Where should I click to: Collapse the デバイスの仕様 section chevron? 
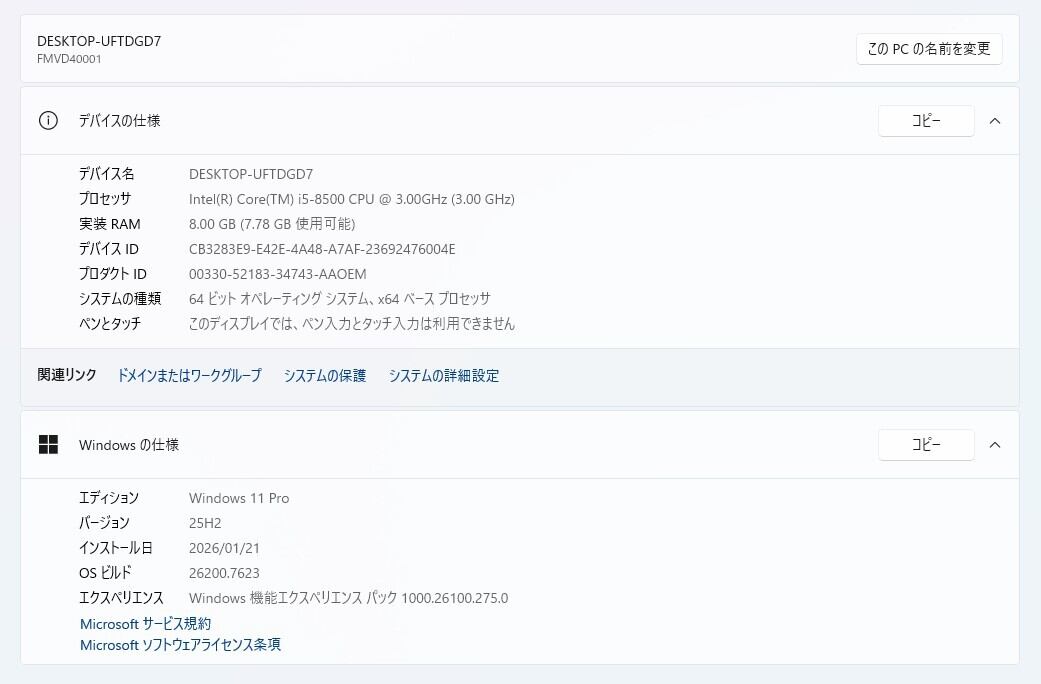click(x=995, y=121)
